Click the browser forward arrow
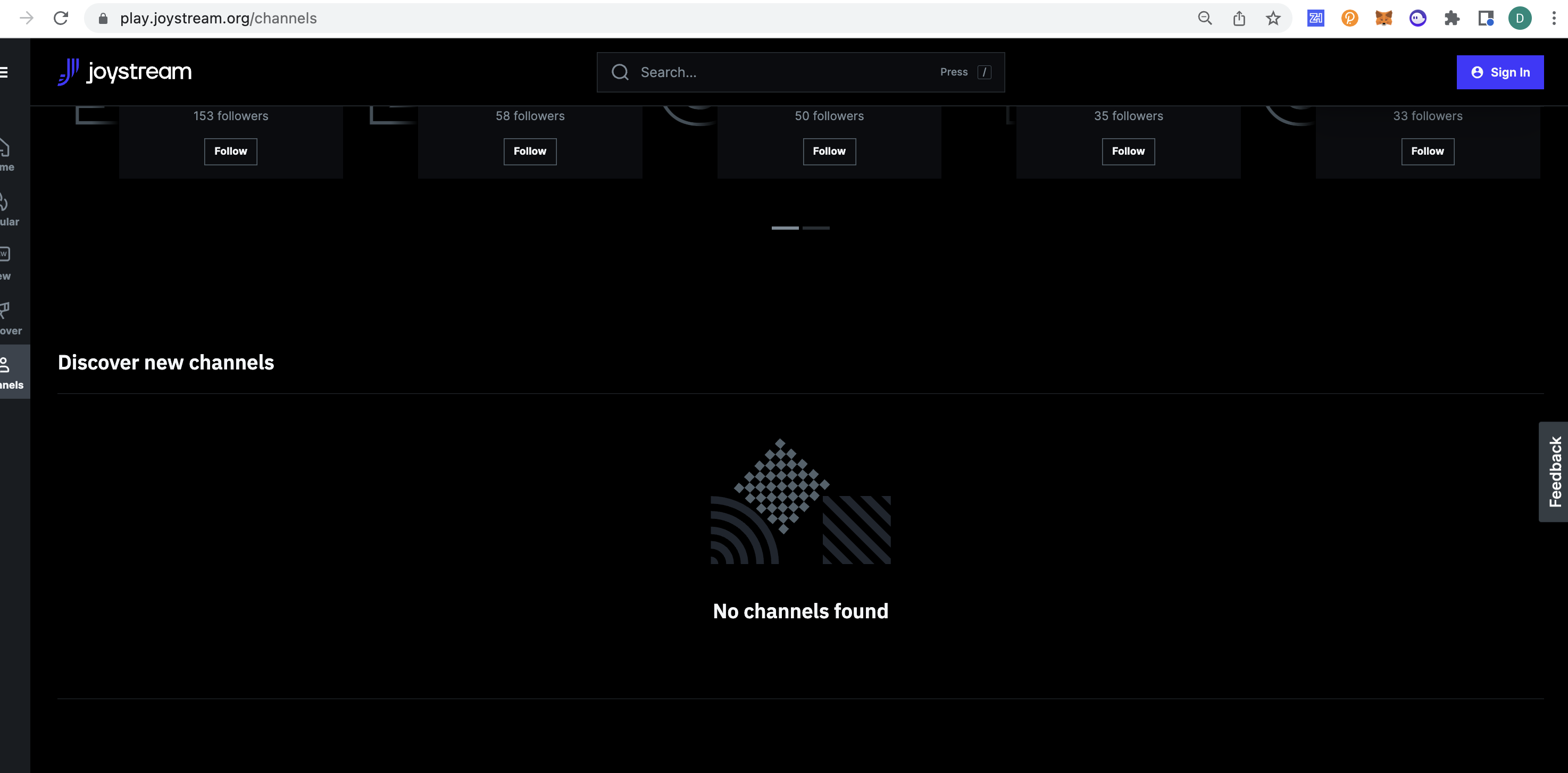 pos(26,18)
